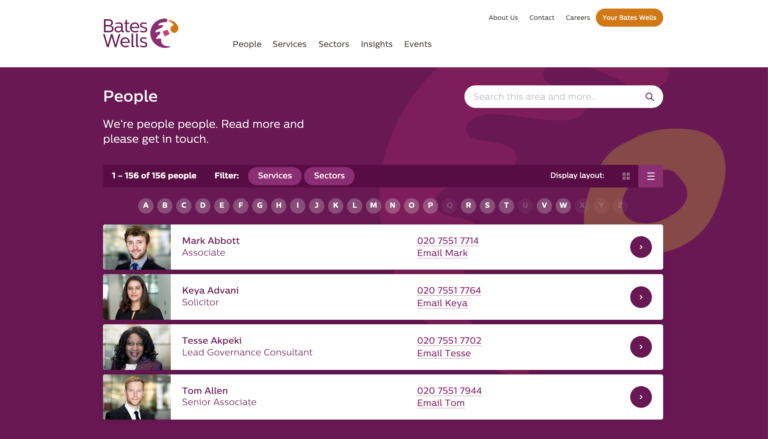Click the search magnifier icon

[x=649, y=97]
